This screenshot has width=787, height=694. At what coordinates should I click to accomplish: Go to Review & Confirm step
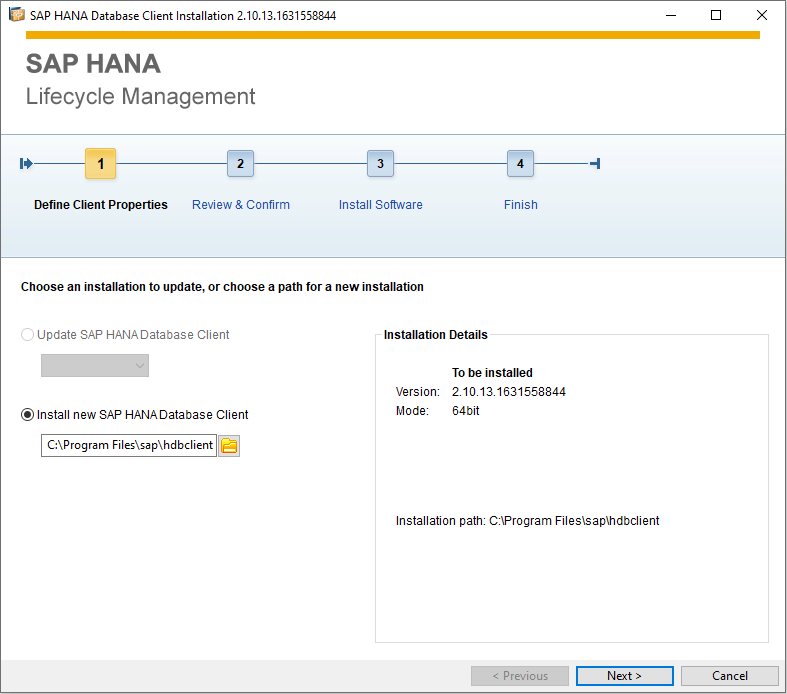(241, 205)
